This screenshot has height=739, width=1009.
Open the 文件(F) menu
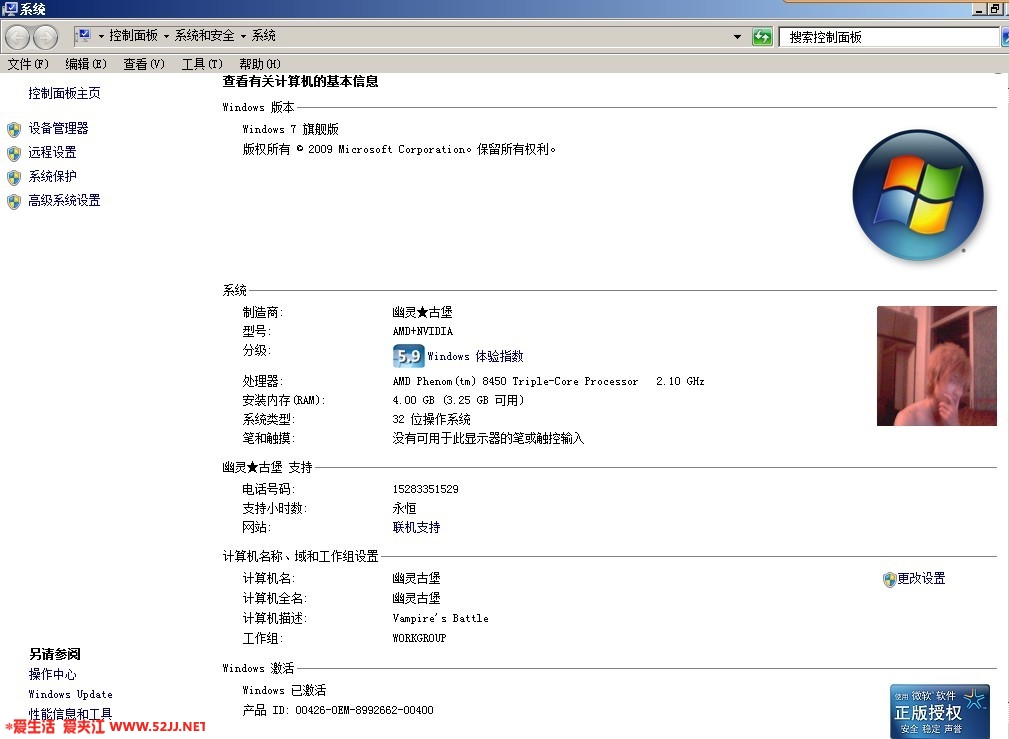pyautogui.click(x=28, y=64)
